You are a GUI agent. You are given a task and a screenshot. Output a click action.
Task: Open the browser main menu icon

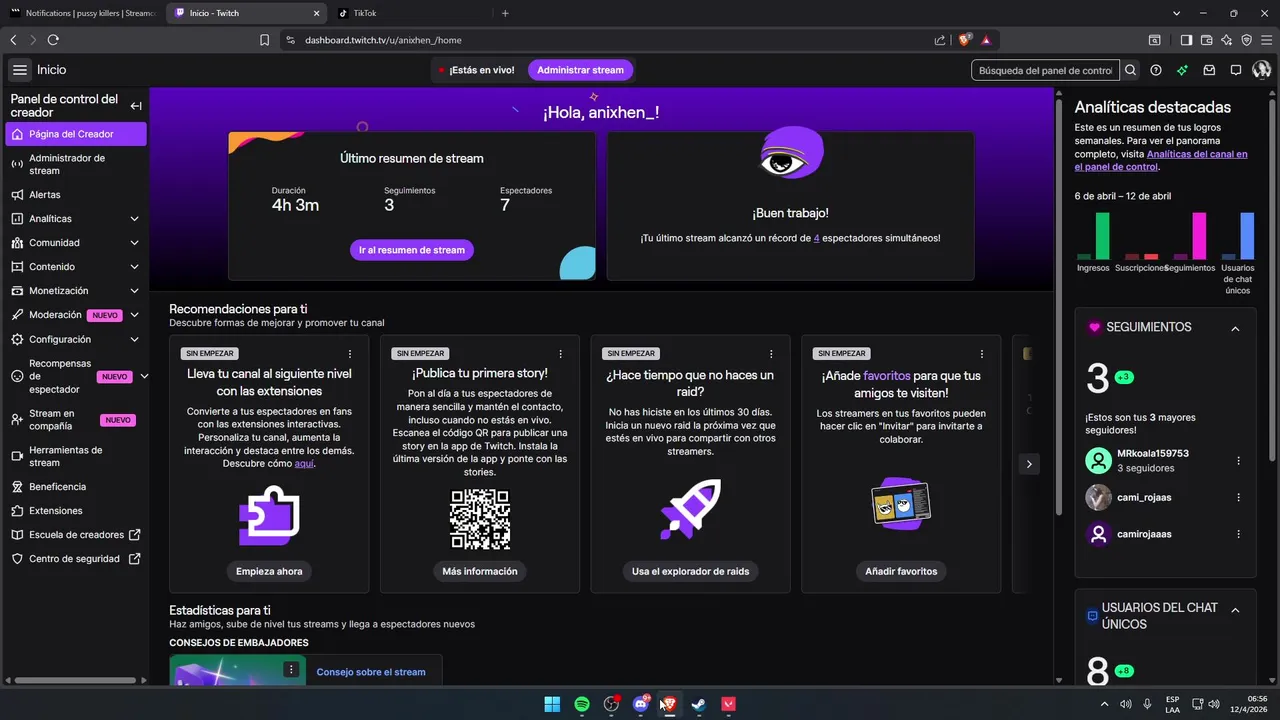[1266, 40]
